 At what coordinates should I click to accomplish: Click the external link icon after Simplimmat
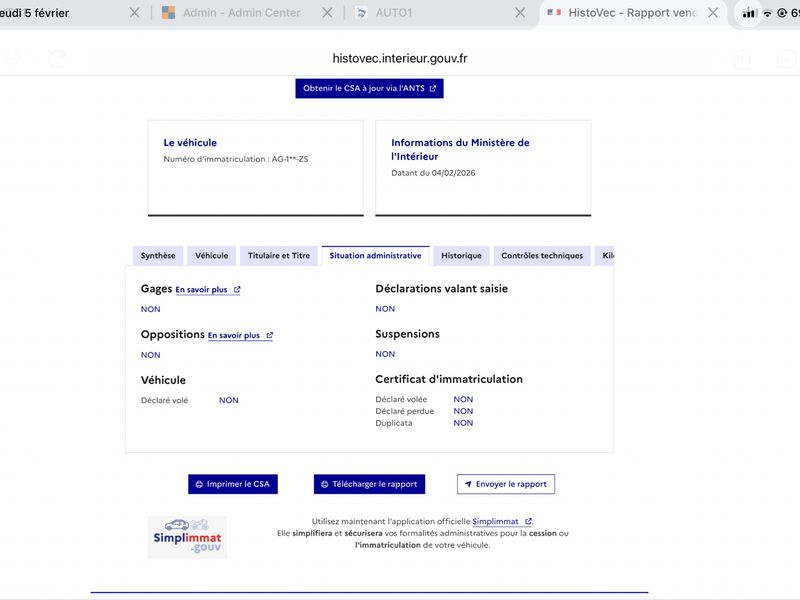click(528, 521)
